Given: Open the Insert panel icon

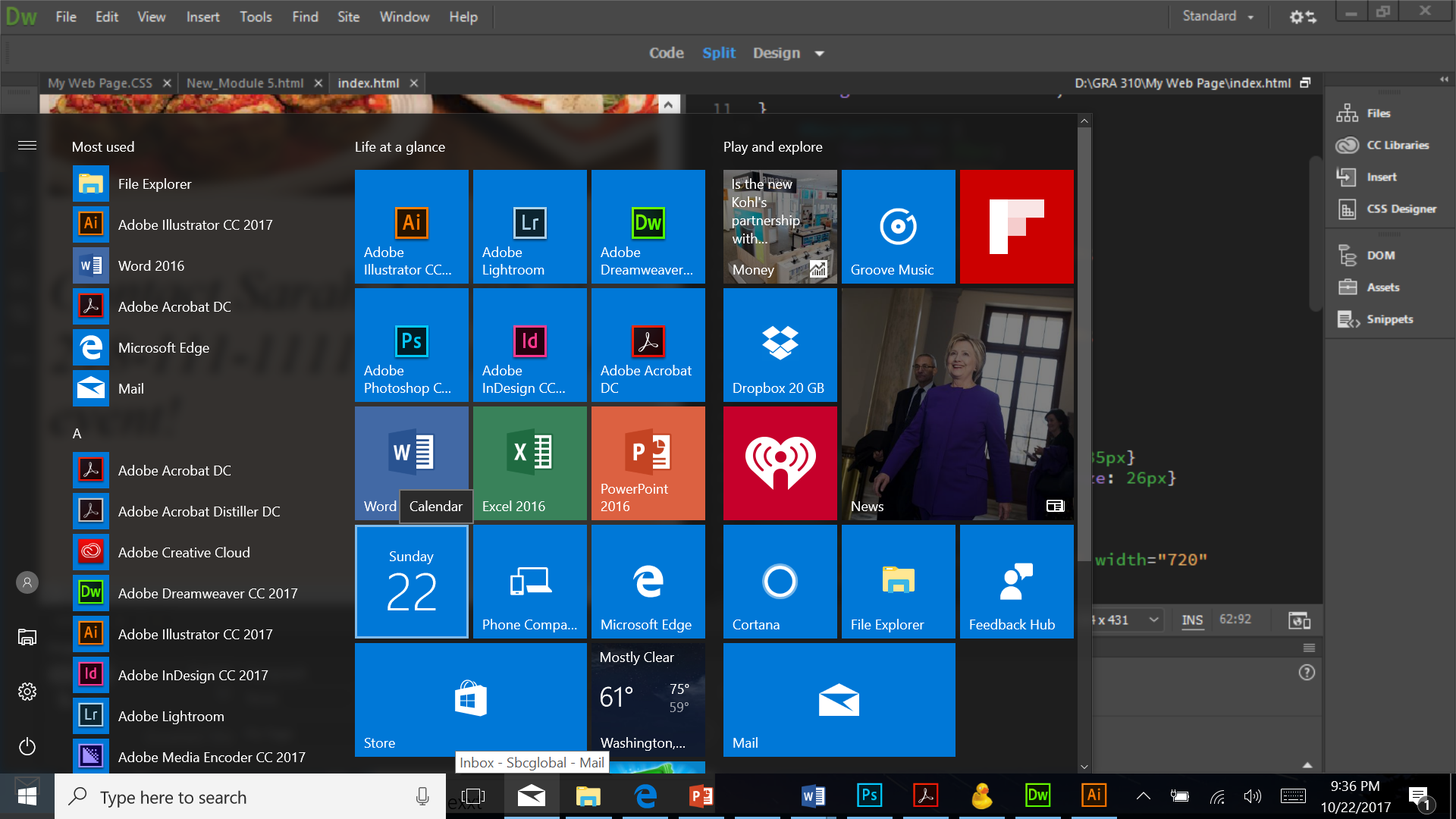Looking at the screenshot, I should pyautogui.click(x=1347, y=177).
